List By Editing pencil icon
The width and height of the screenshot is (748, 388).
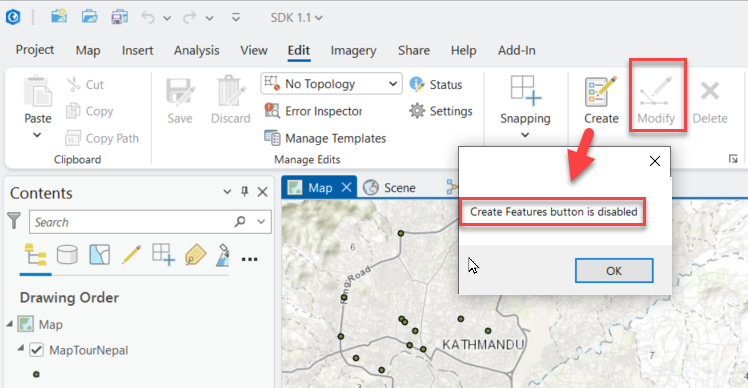pos(131,255)
